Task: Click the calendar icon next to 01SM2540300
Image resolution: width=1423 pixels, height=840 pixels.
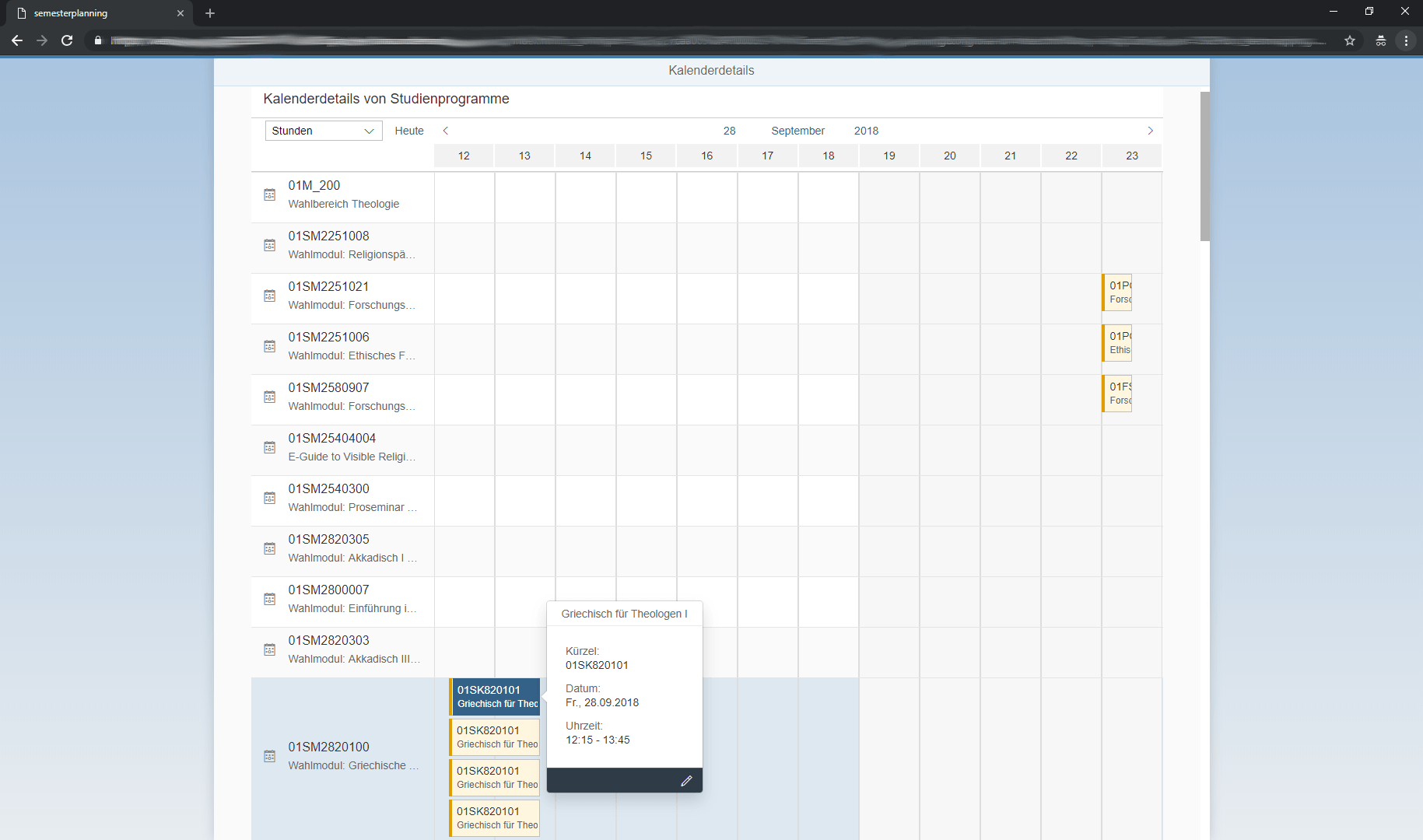Action: 269,498
